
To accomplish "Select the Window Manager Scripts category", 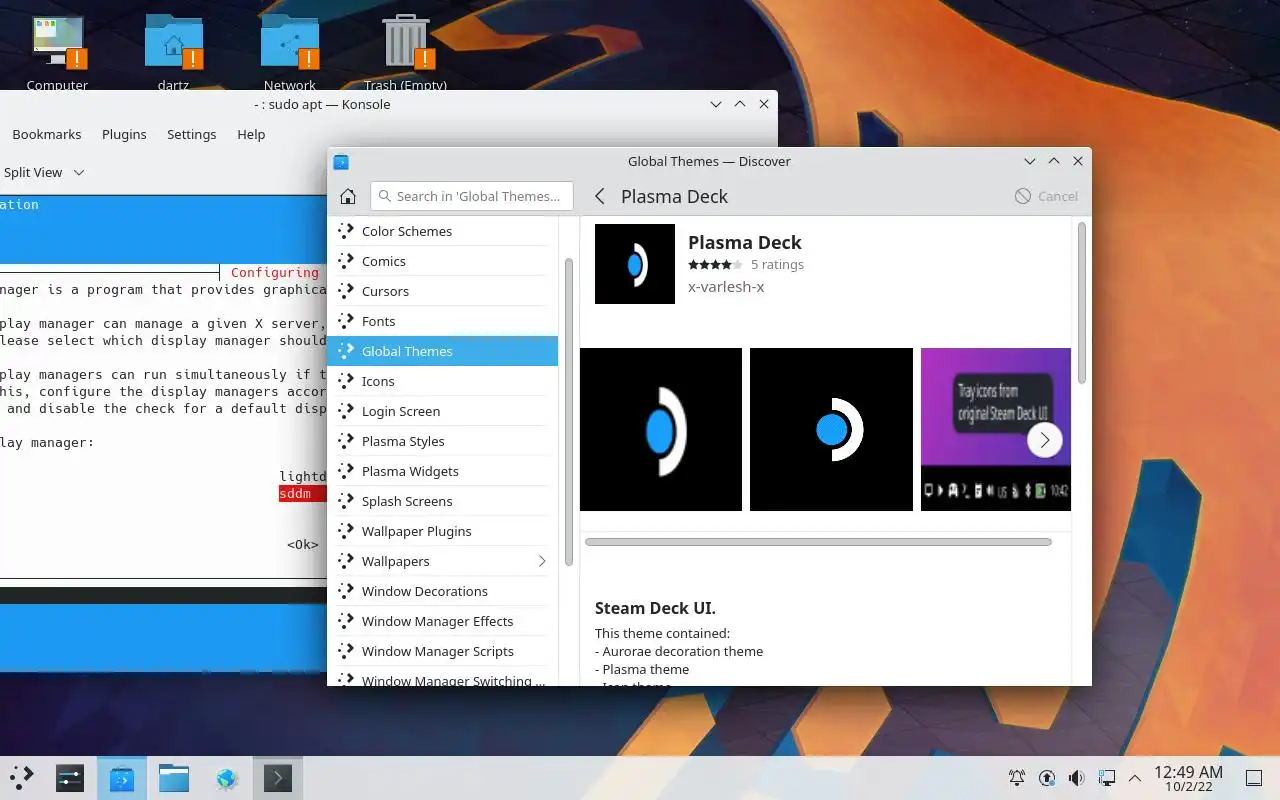I will pos(443,651).
